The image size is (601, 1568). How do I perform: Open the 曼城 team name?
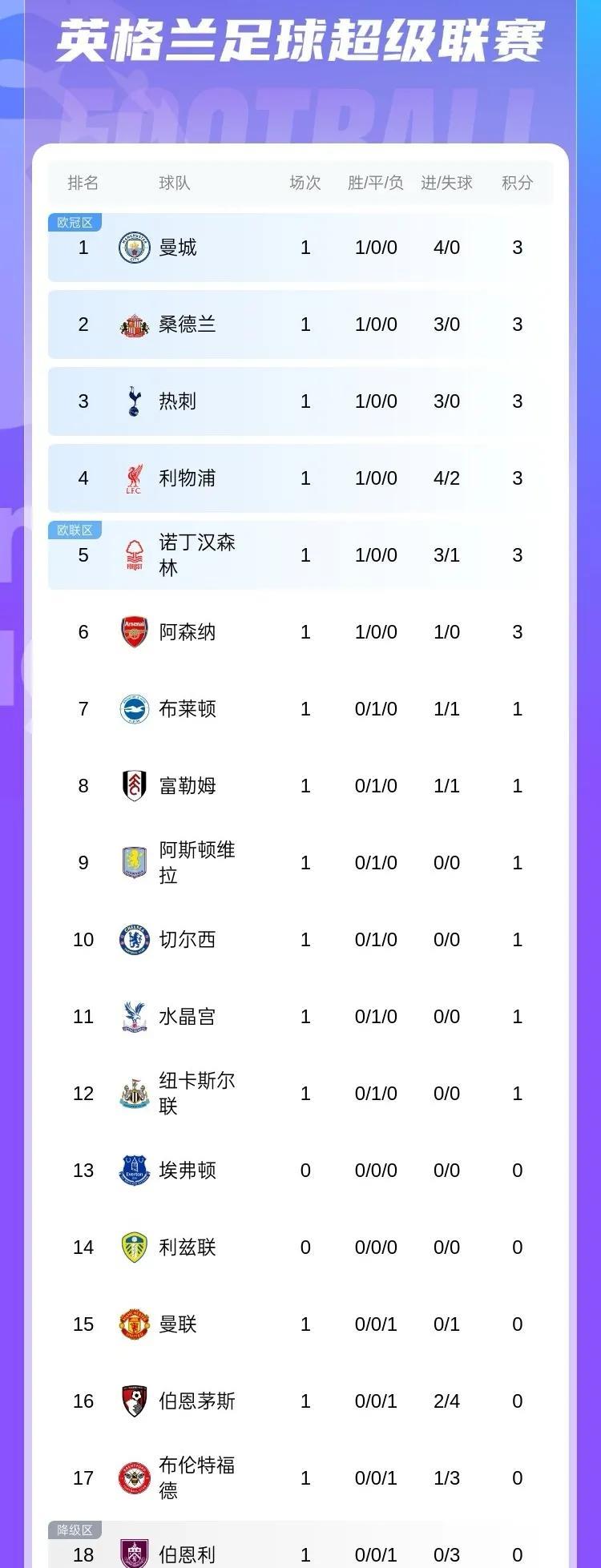click(x=178, y=248)
